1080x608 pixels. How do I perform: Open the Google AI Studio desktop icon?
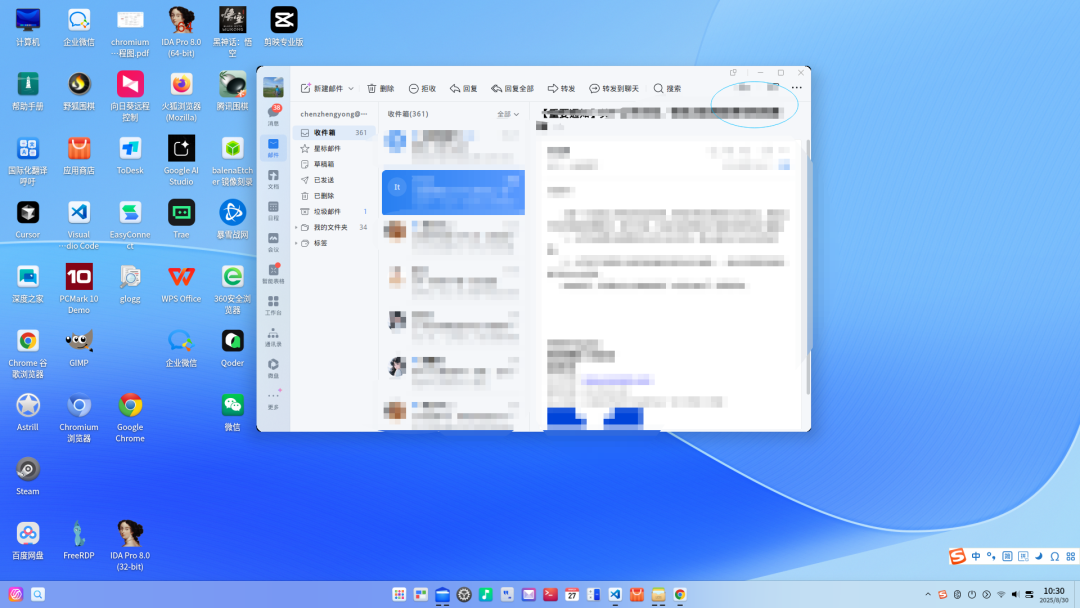(x=181, y=160)
